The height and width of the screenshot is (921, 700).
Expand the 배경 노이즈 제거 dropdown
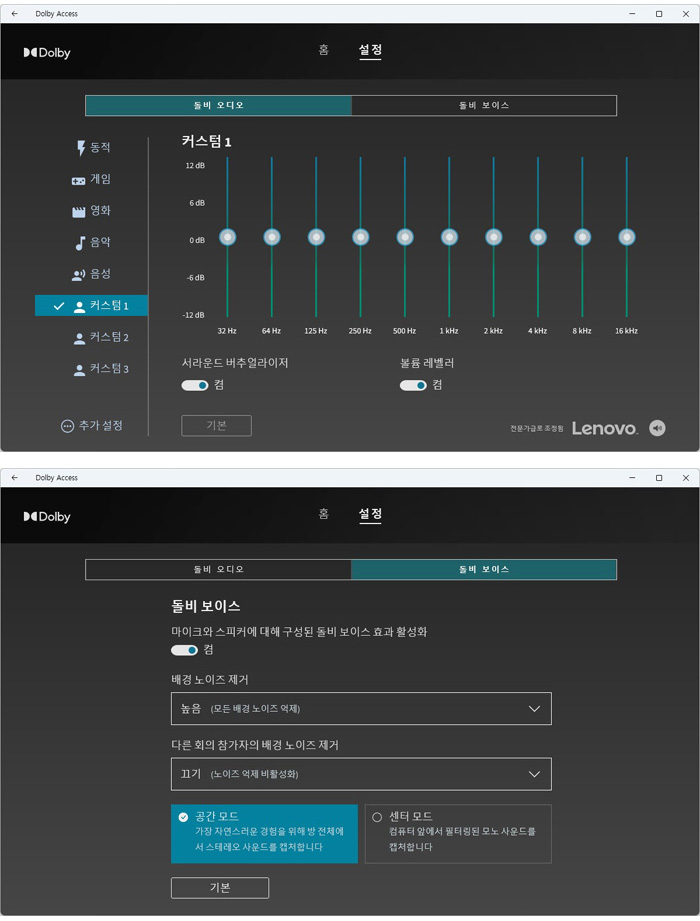coord(361,709)
